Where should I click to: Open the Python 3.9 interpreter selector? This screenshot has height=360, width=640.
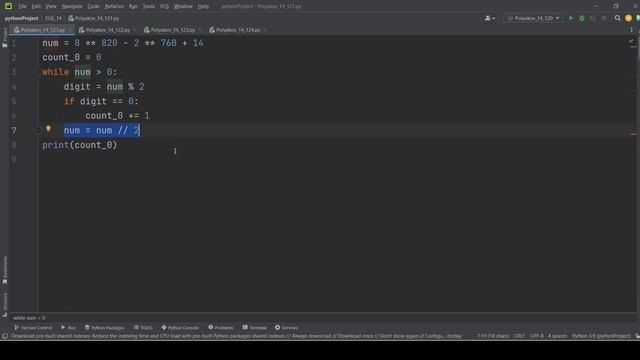601,336
